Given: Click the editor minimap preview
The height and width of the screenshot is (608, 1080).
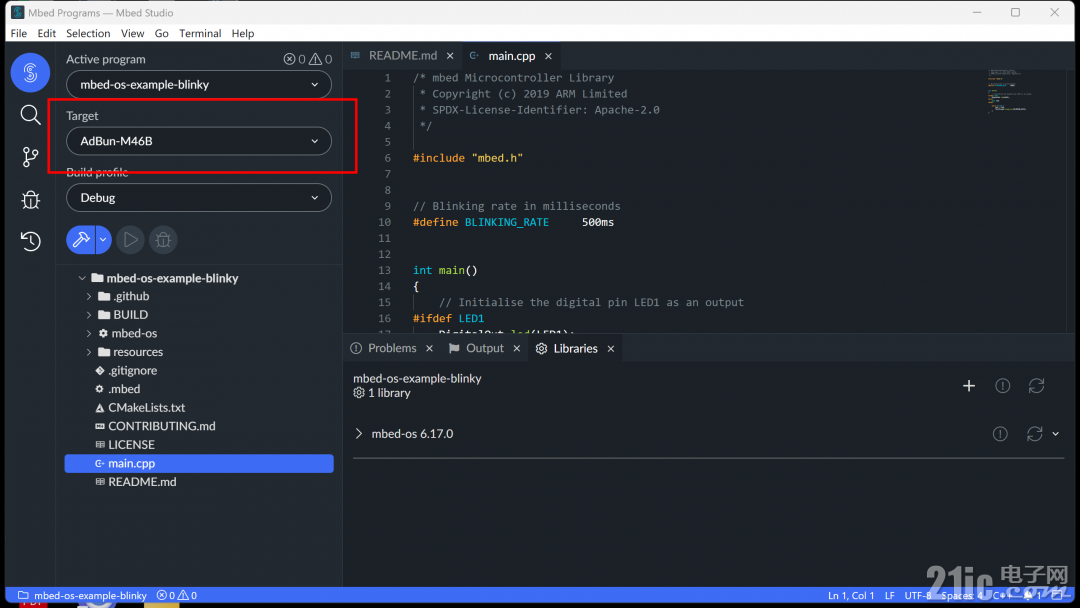Looking at the screenshot, I should coord(1010,90).
